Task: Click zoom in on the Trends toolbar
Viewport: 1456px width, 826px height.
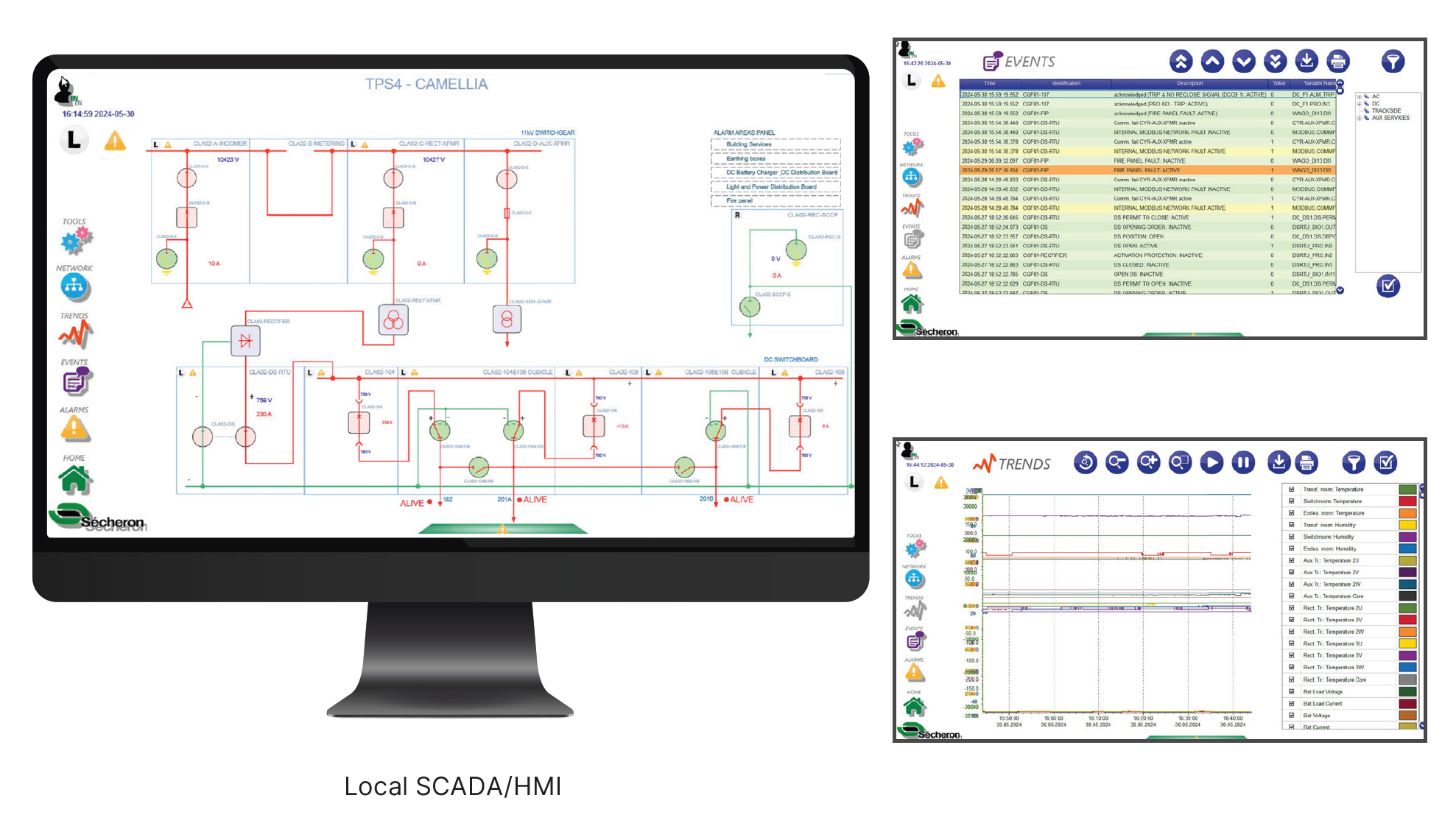Action: [x=1148, y=462]
